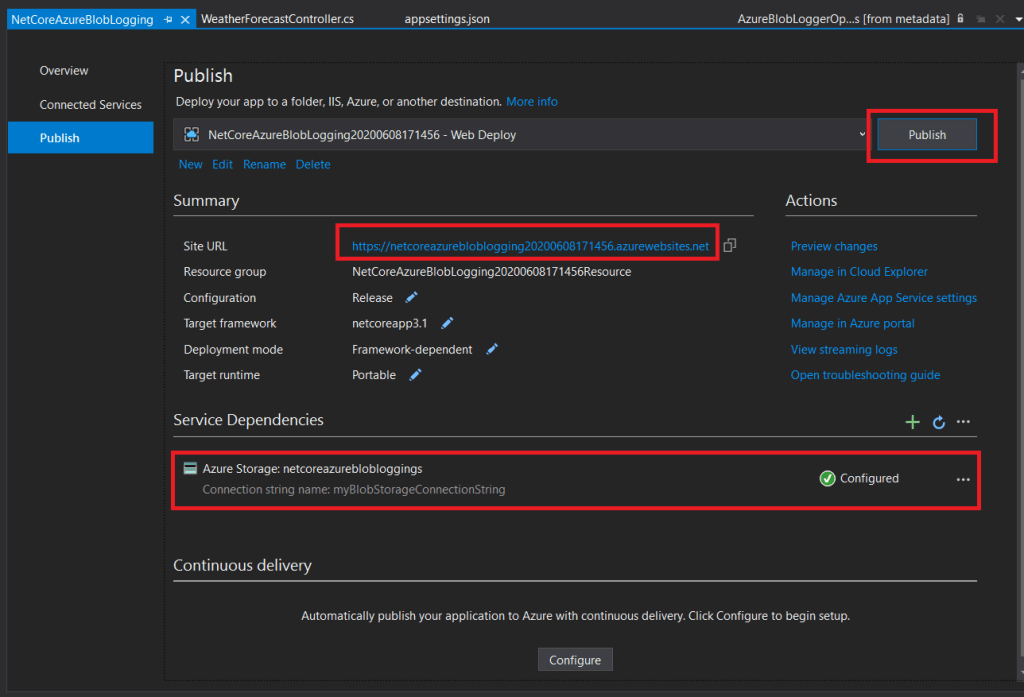The image size is (1024, 697).
Task: Open the site URL azurewebsites.net link
Action: point(530,246)
